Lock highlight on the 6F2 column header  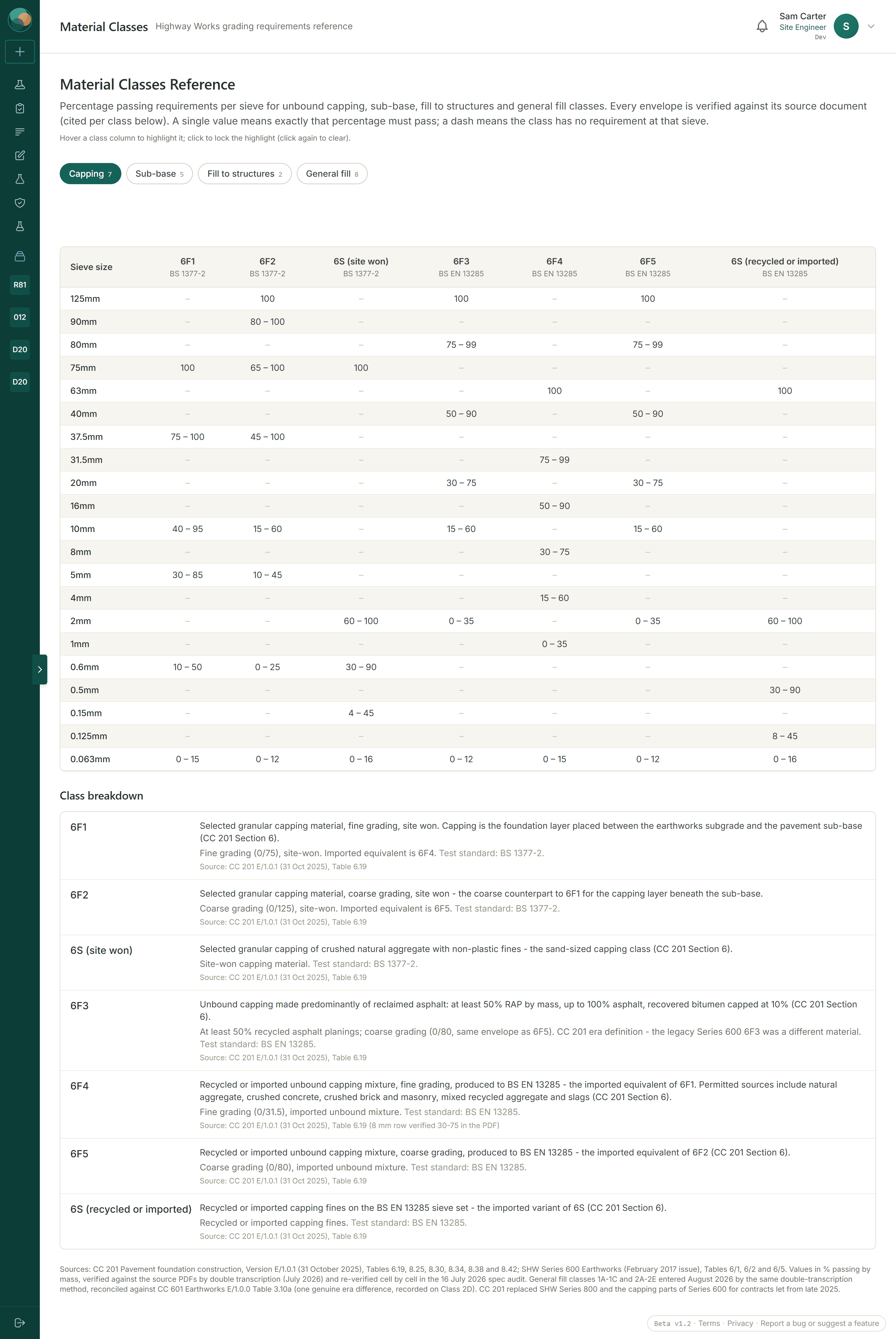tap(268, 267)
